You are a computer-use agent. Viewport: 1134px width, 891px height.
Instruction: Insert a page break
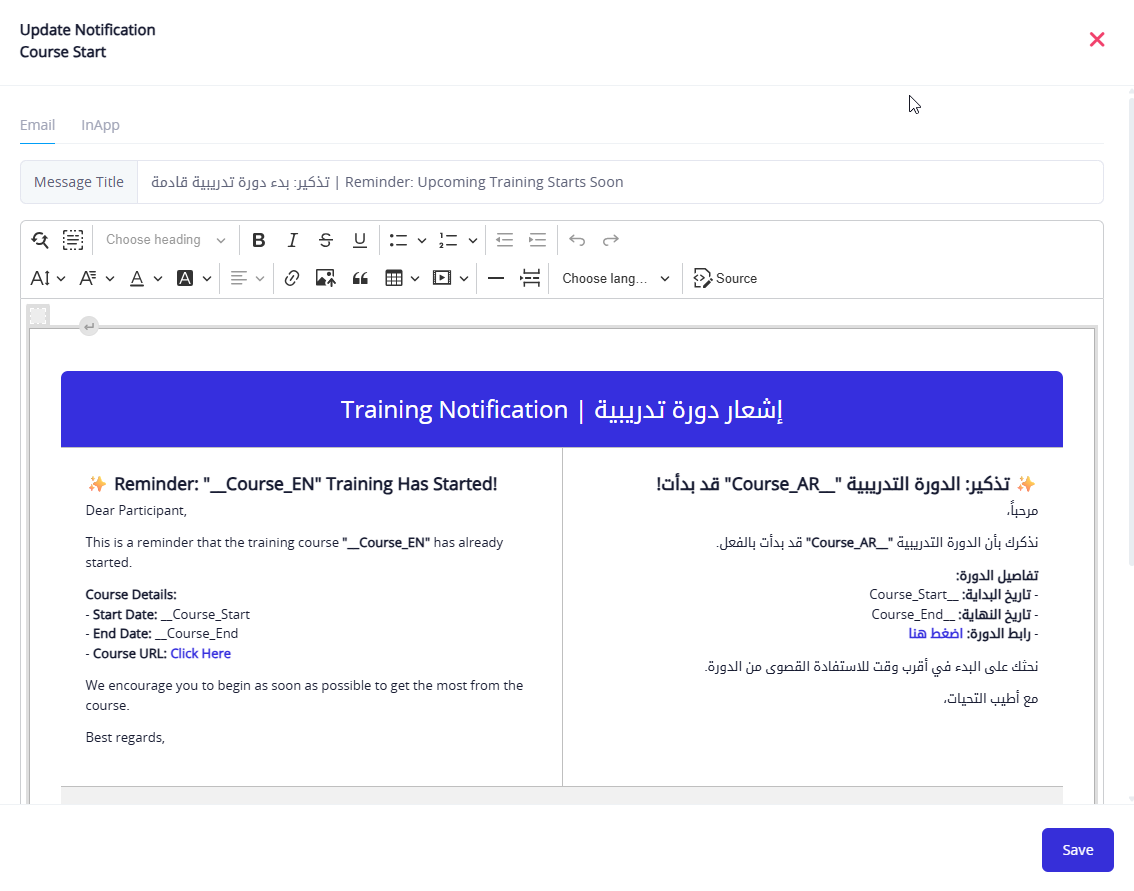point(530,279)
